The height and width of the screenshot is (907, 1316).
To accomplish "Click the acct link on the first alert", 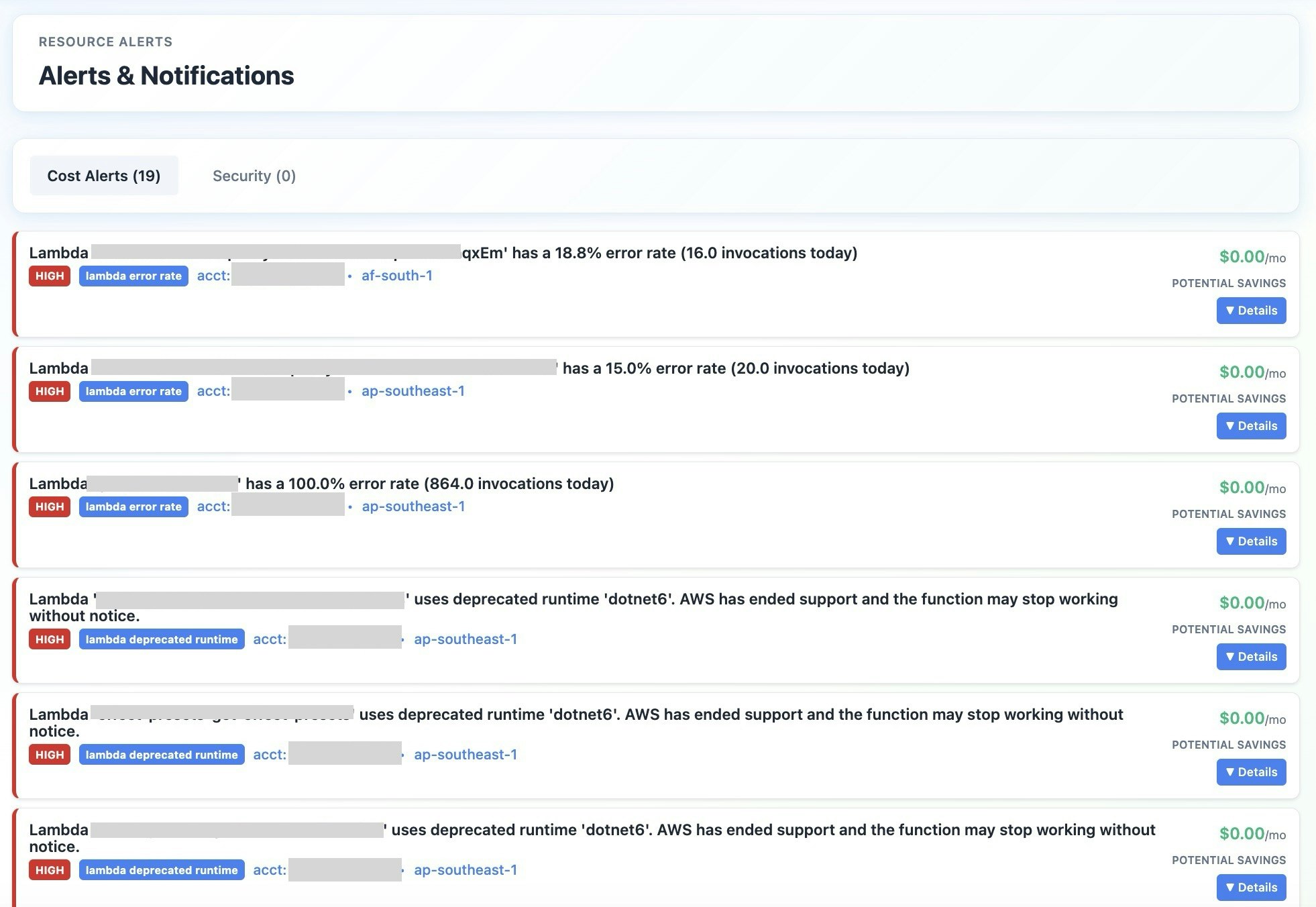I will point(213,276).
